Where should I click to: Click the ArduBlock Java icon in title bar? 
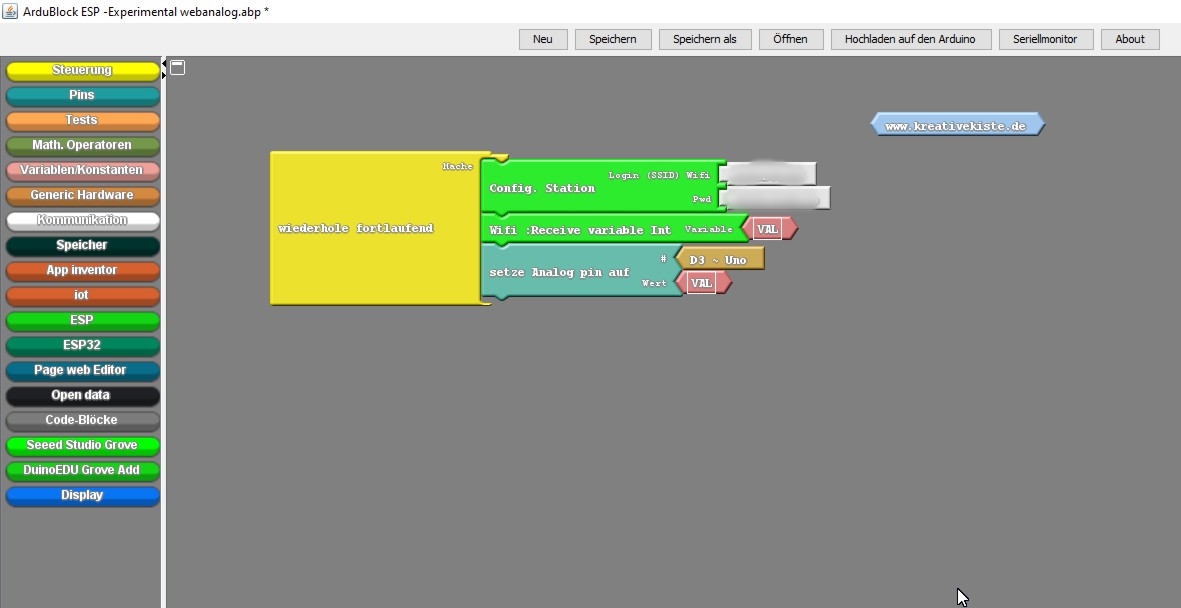10,11
